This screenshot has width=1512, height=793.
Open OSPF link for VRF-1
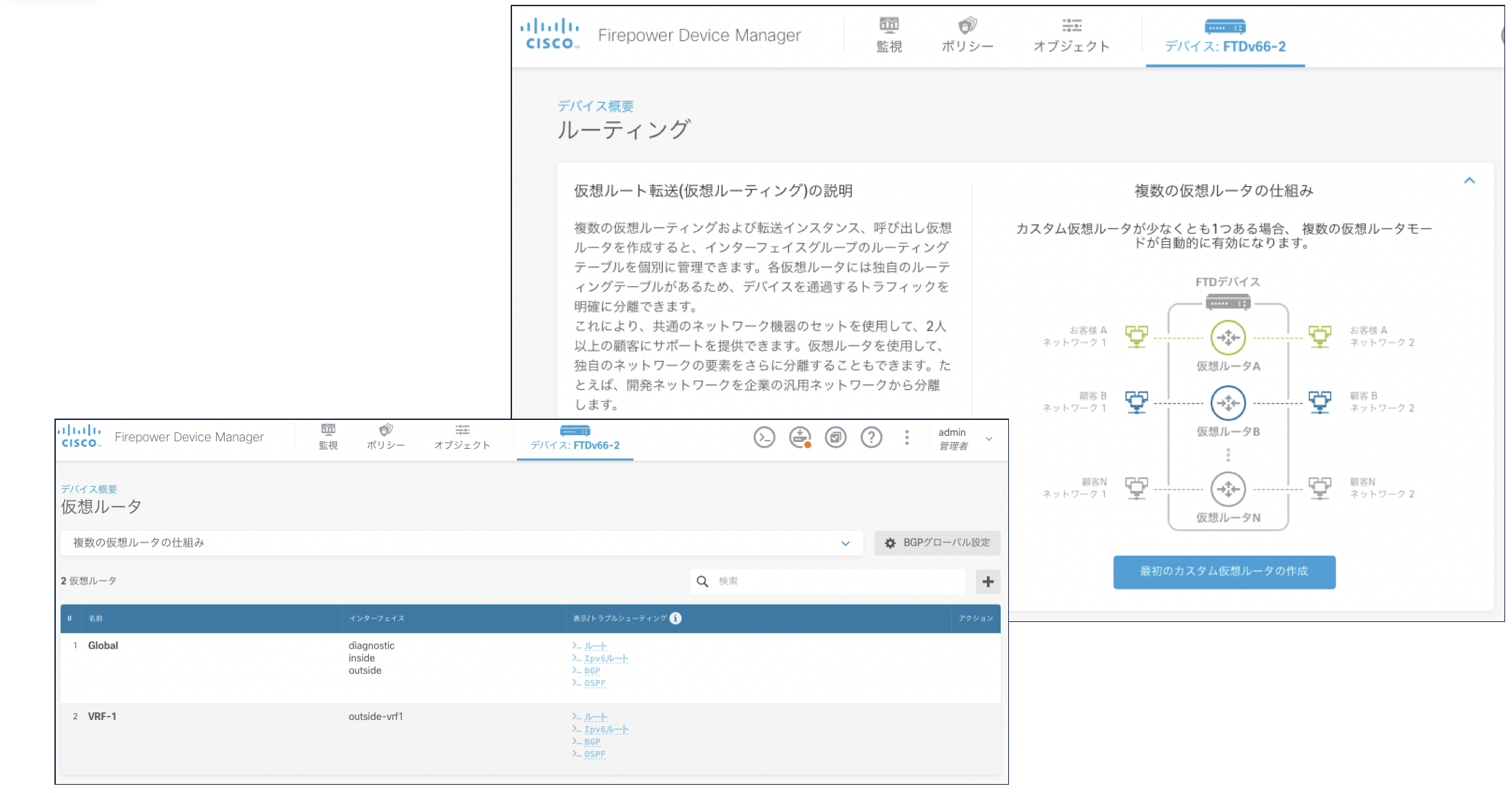pyautogui.click(x=595, y=754)
